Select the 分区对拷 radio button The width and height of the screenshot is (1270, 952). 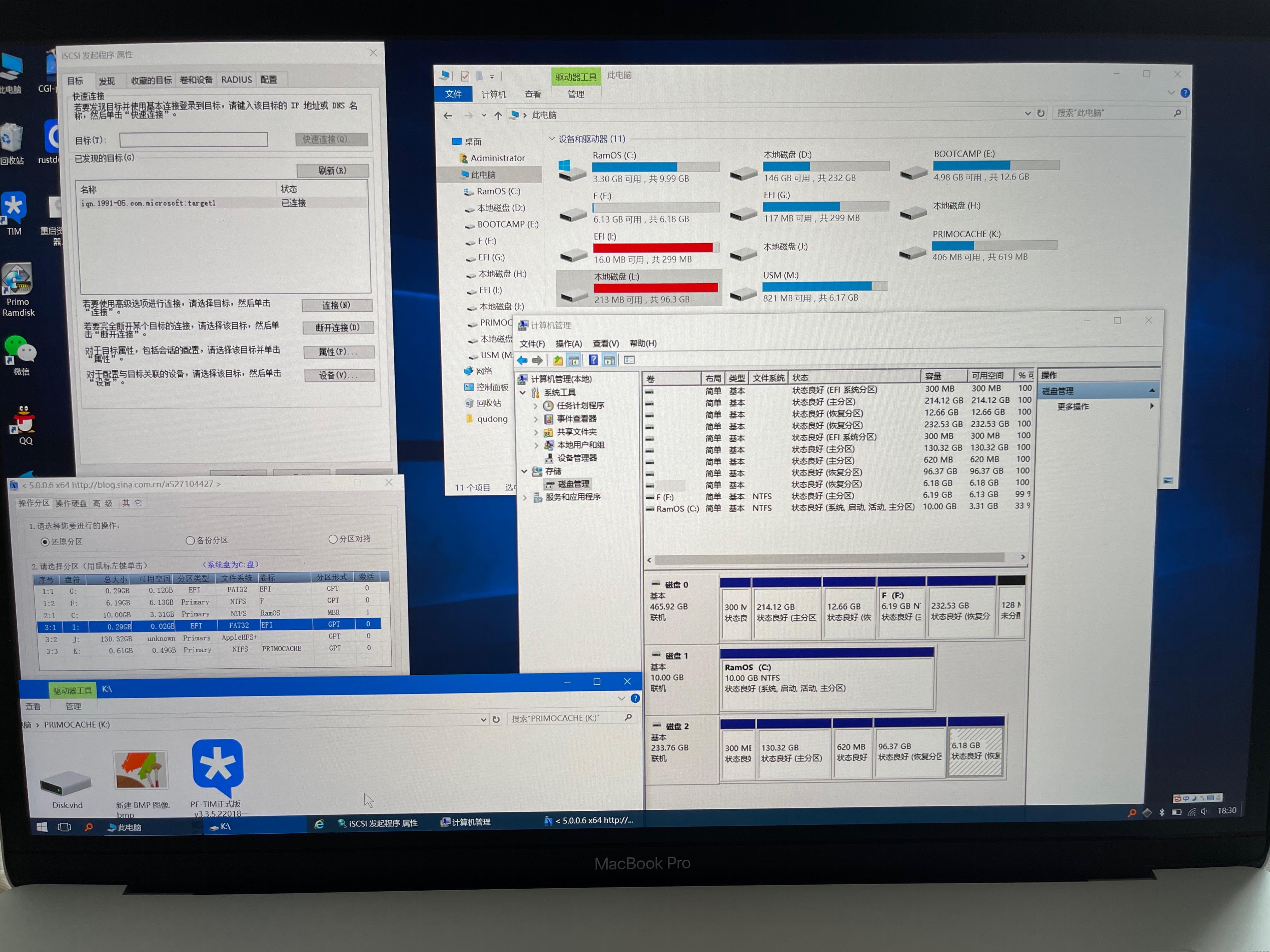pos(332,539)
